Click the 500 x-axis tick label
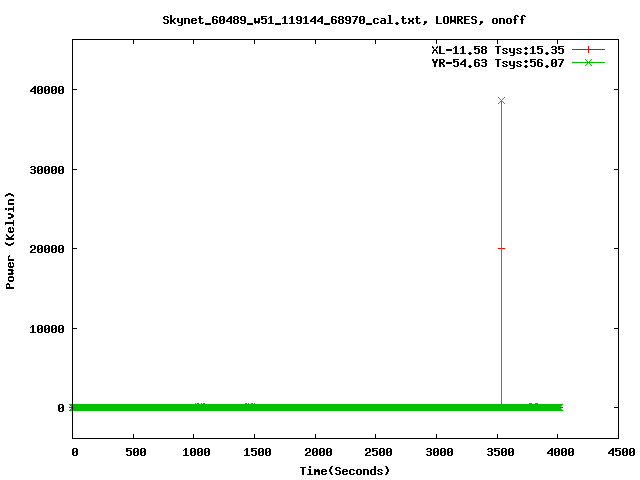 [x=136, y=452]
